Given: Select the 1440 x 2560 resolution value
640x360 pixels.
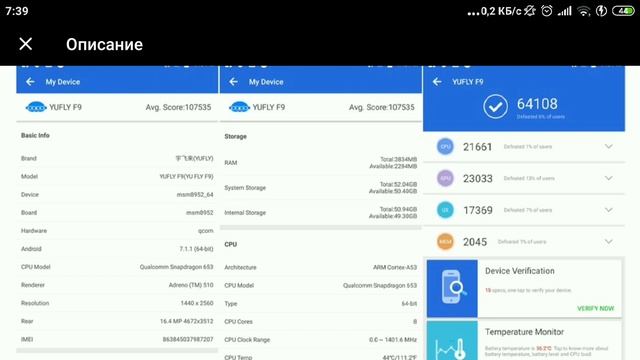Looking at the screenshot, I should click(x=197, y=303).
